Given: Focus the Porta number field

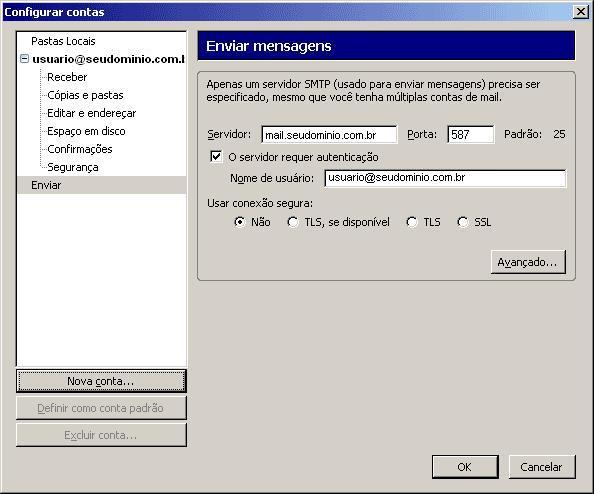Looking at the screenshot, I should coord(471,134).
